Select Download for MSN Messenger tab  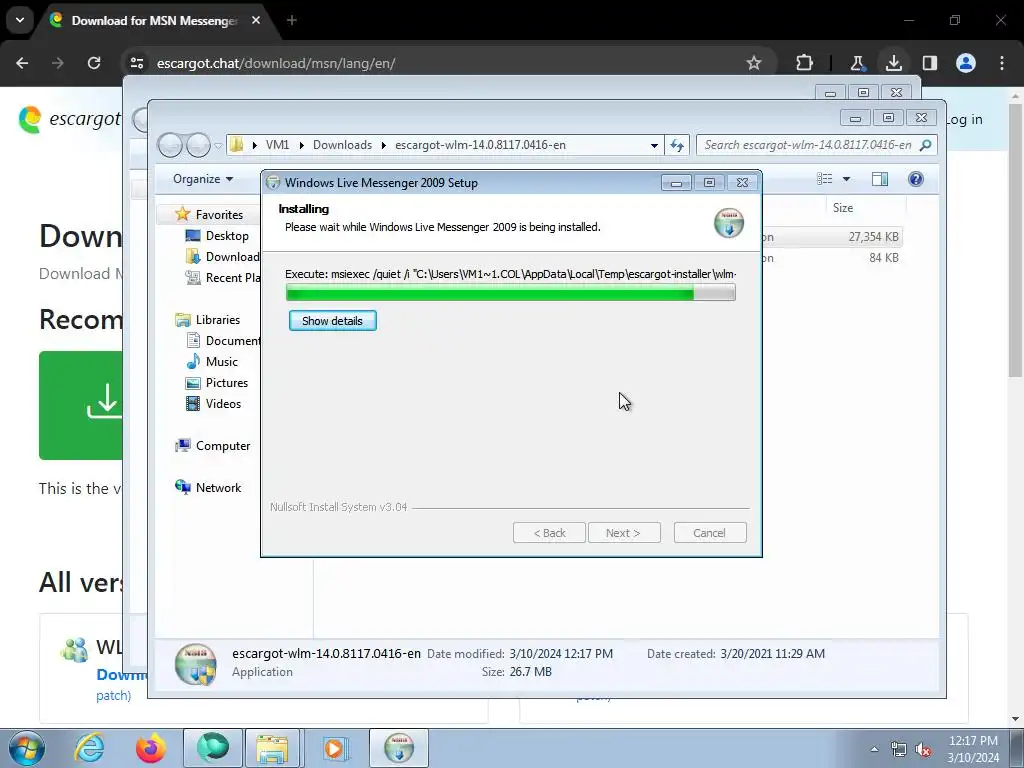[x=153, y=21]
